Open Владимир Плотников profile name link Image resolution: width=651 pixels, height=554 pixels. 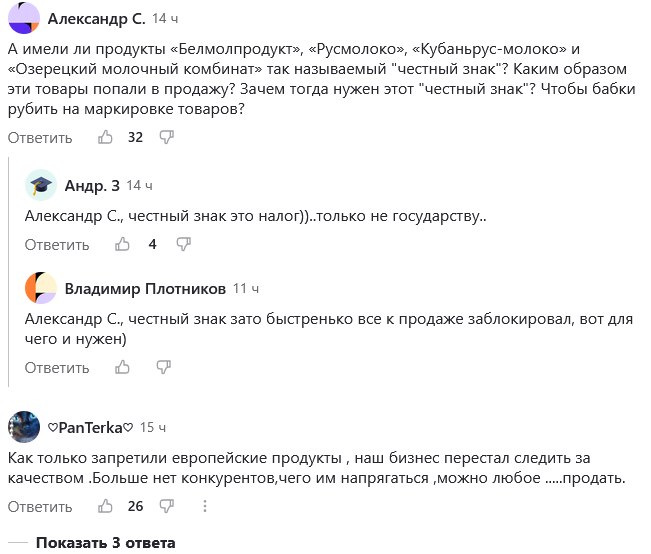(145, 289)
